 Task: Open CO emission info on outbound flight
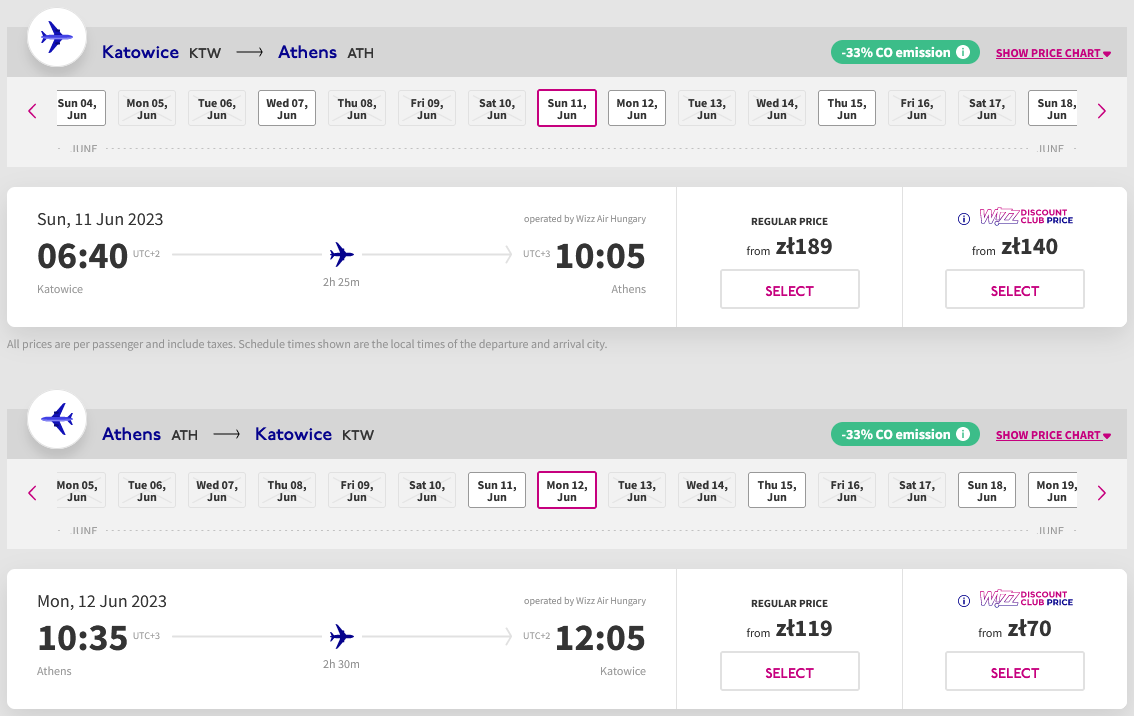963,52
